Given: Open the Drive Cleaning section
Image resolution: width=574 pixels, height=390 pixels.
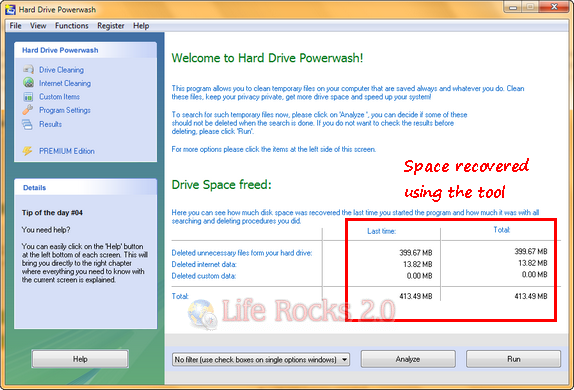Looking at the screenshot, I should click(61, 70).
